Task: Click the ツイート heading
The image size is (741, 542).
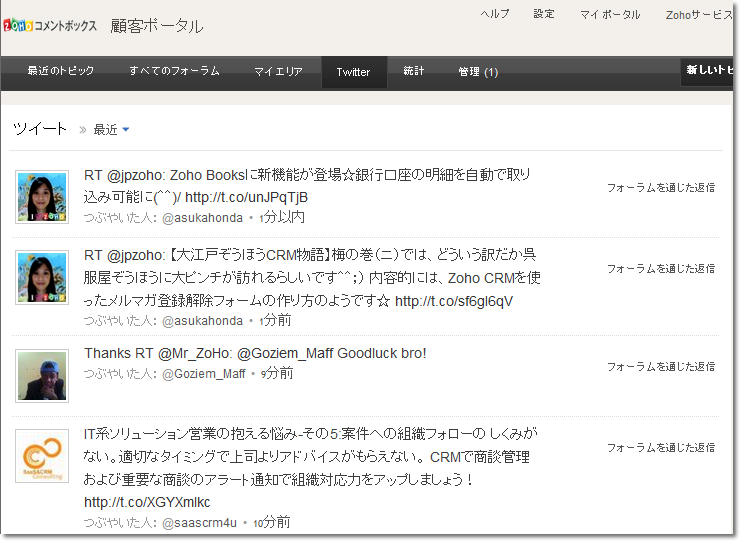Action: click(x=40, y=129)
